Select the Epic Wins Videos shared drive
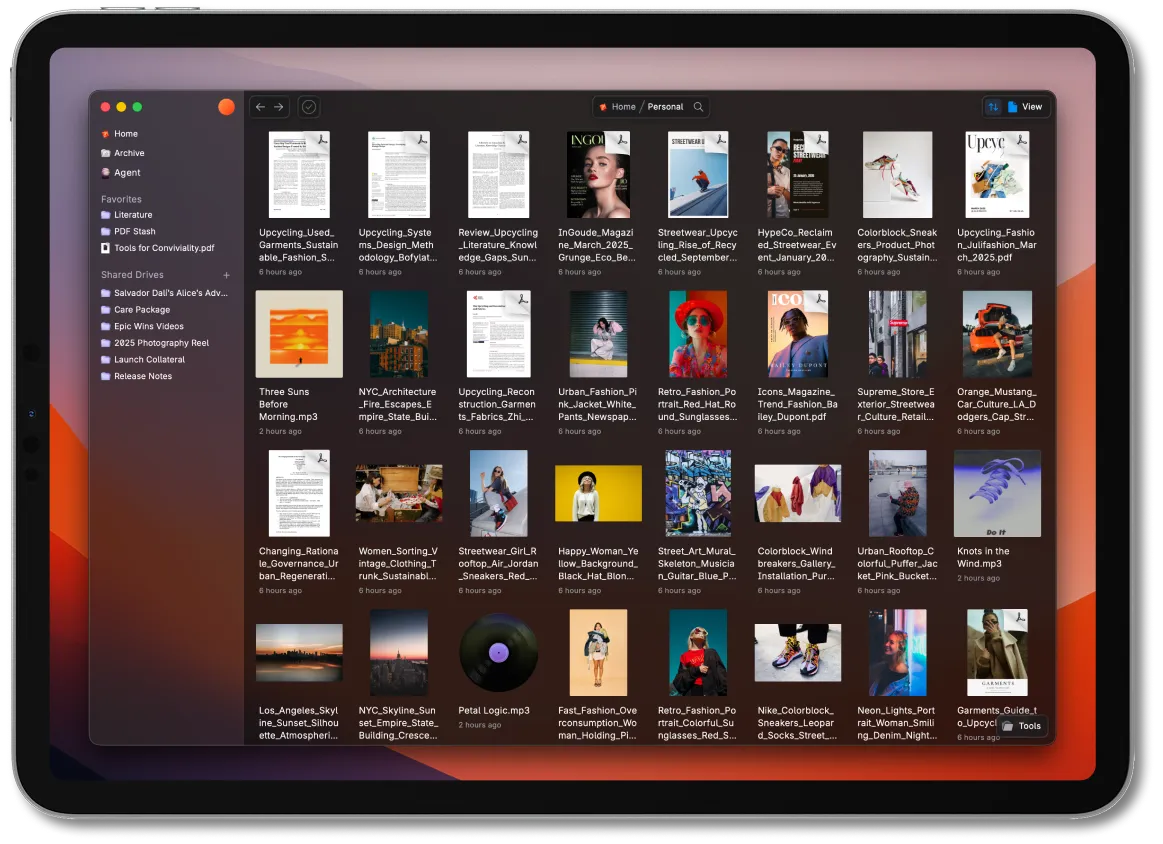 click(148, 326)
